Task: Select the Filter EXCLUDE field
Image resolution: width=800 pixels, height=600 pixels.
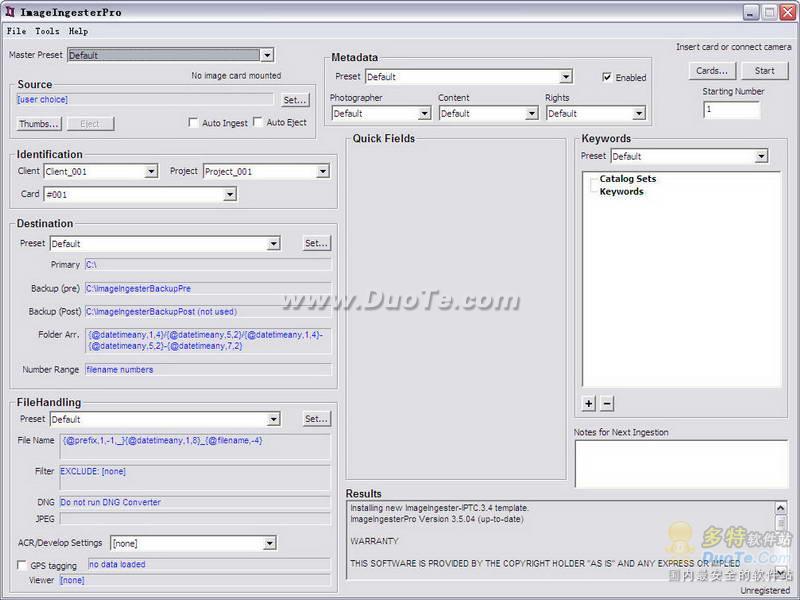Action: tap(195, 478)
